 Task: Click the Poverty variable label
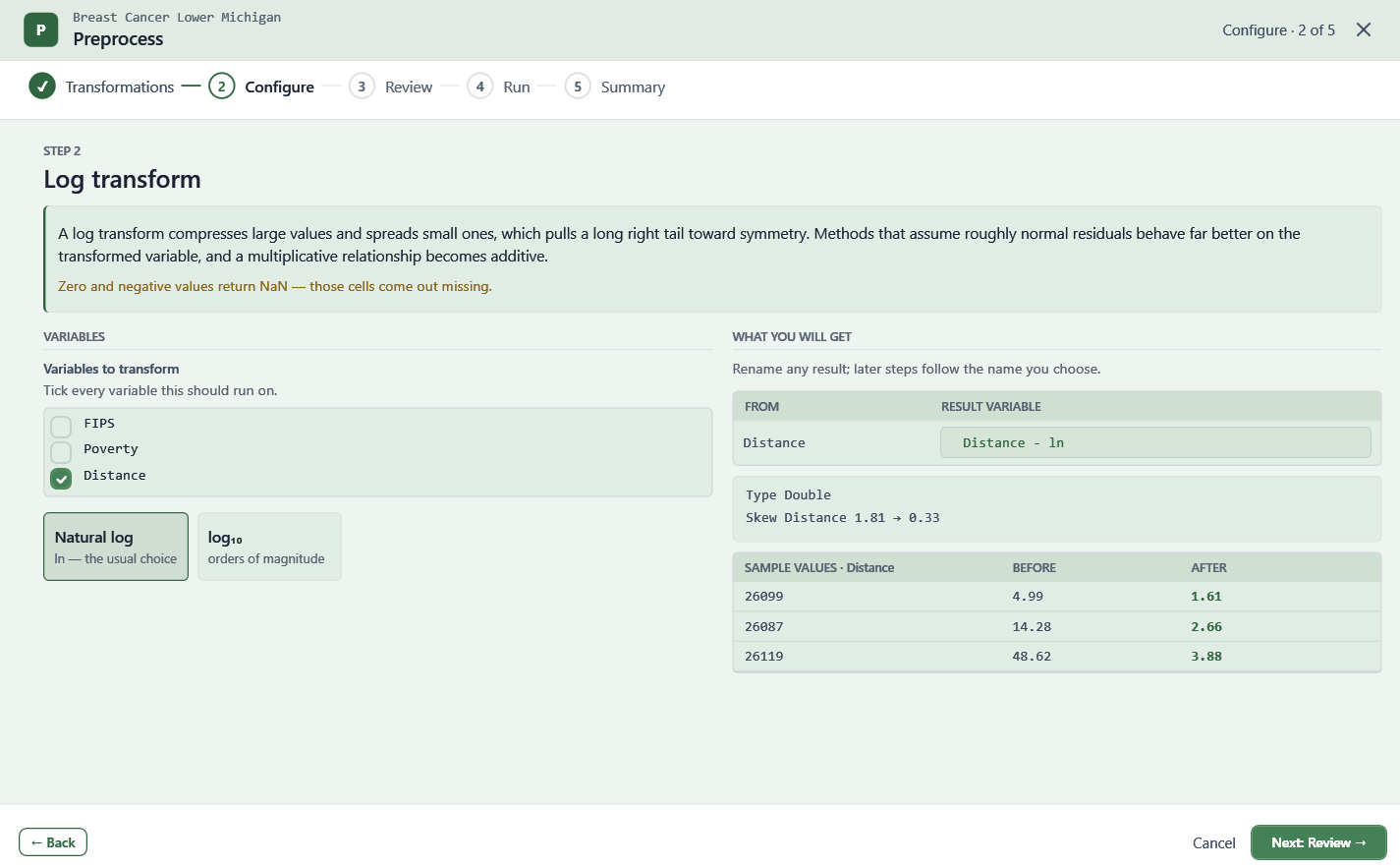(111, 448)
